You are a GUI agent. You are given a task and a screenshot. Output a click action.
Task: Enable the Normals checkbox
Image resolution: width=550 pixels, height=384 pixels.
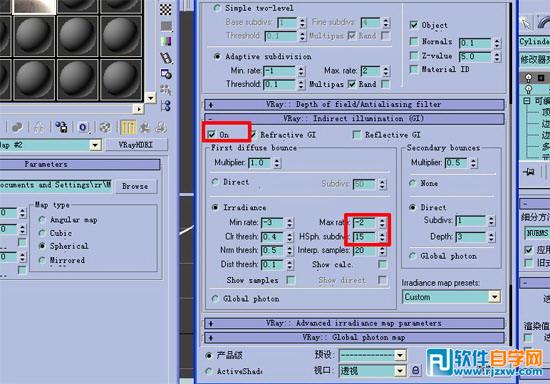click(414, 41)
